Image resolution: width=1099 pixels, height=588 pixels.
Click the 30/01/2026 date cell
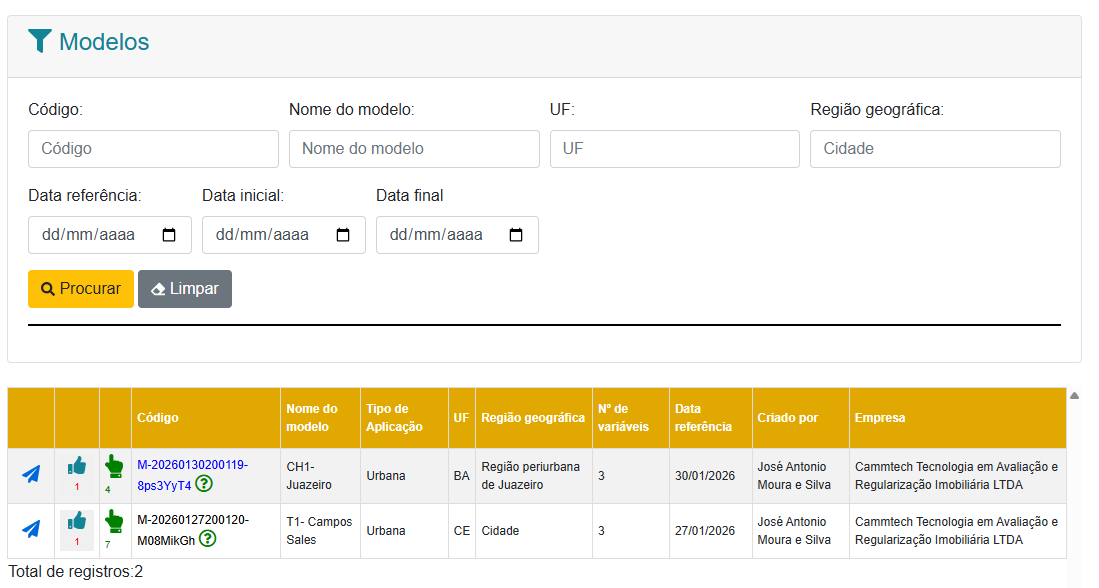tap(711, 476)
